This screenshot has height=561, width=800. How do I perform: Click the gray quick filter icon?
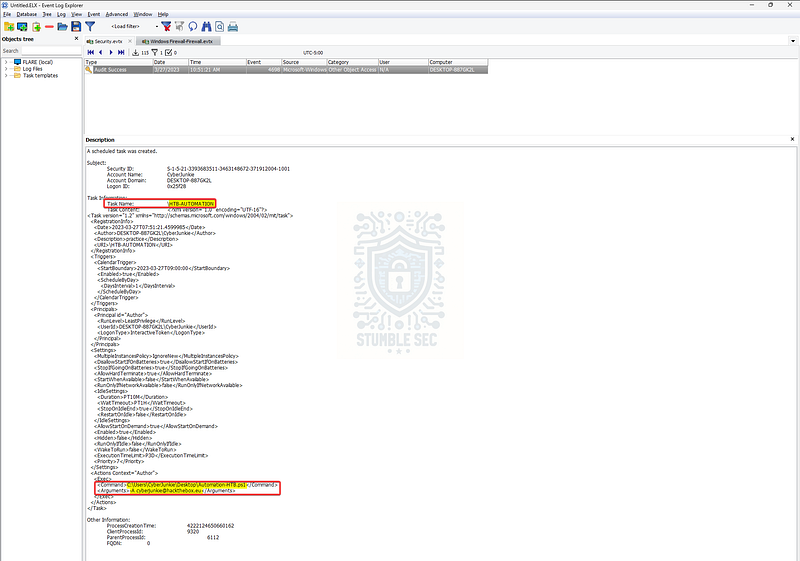point(180,27)
